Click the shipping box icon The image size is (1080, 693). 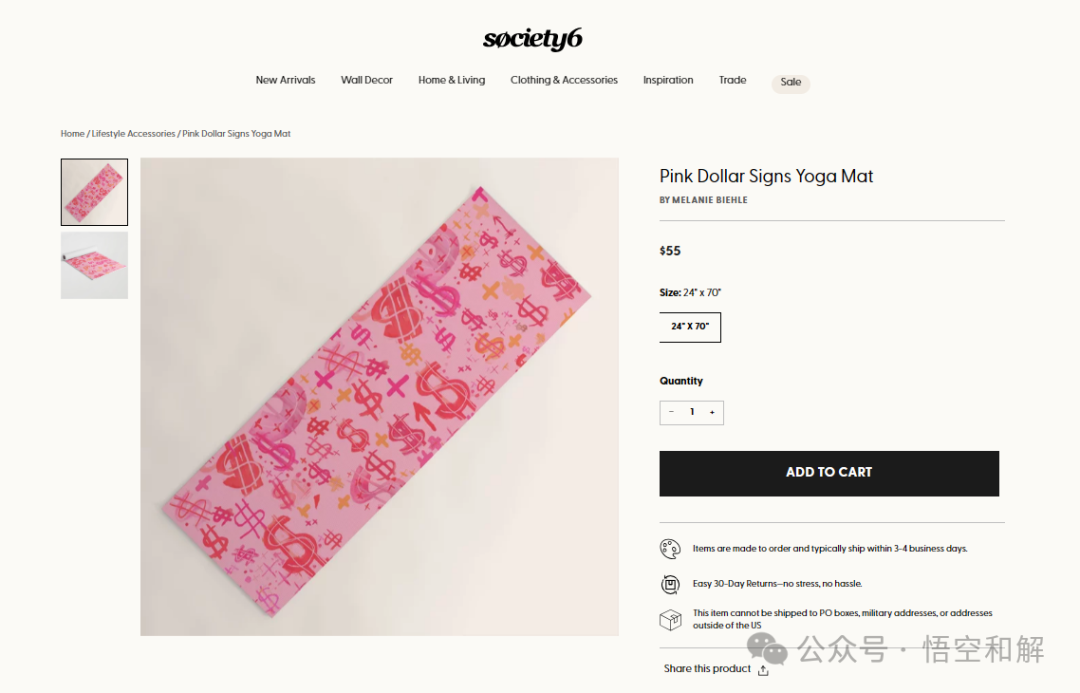pyautogui.click(x=670, y=620)
